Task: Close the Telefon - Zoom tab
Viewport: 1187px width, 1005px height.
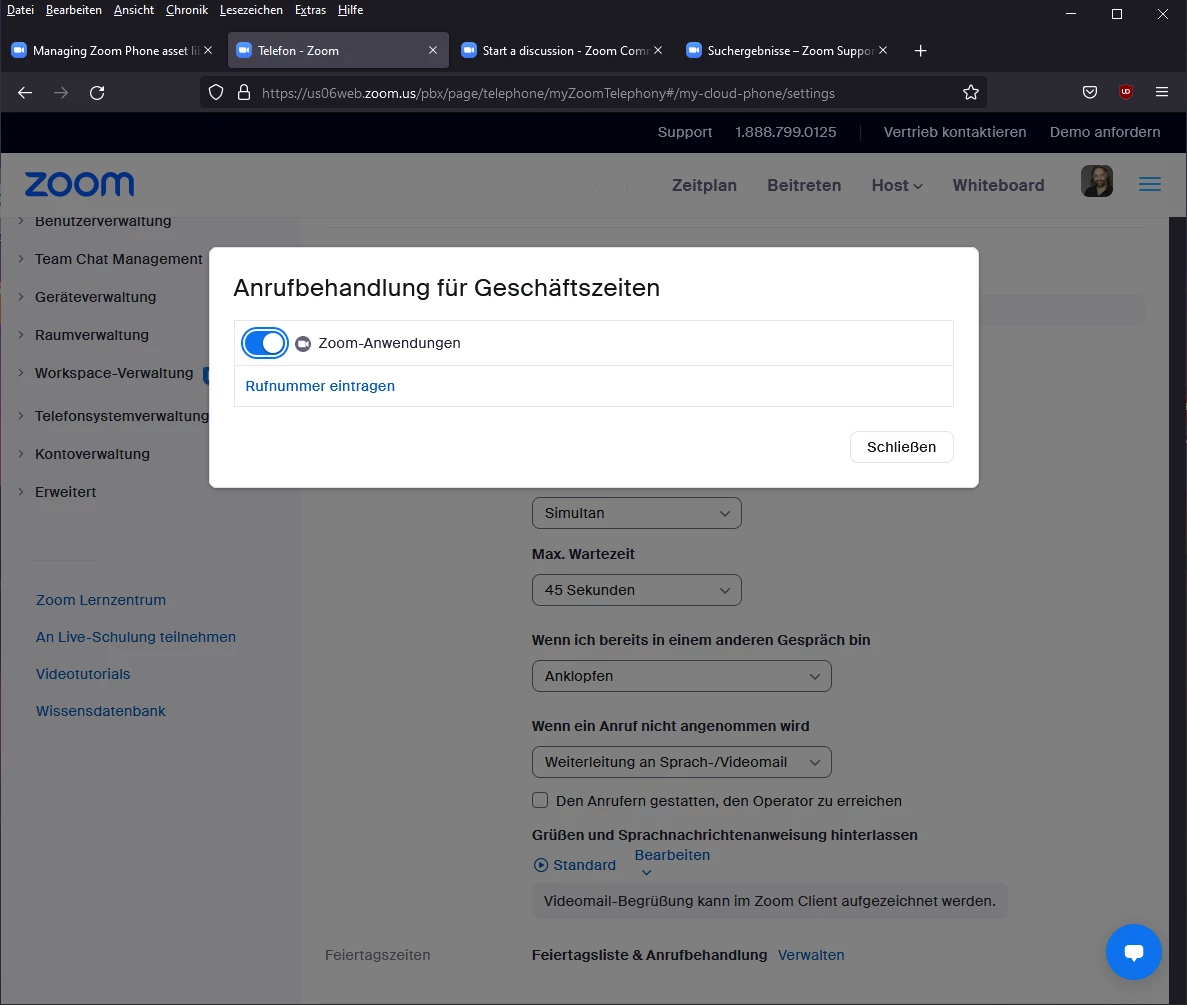Action: pos(433,50)
